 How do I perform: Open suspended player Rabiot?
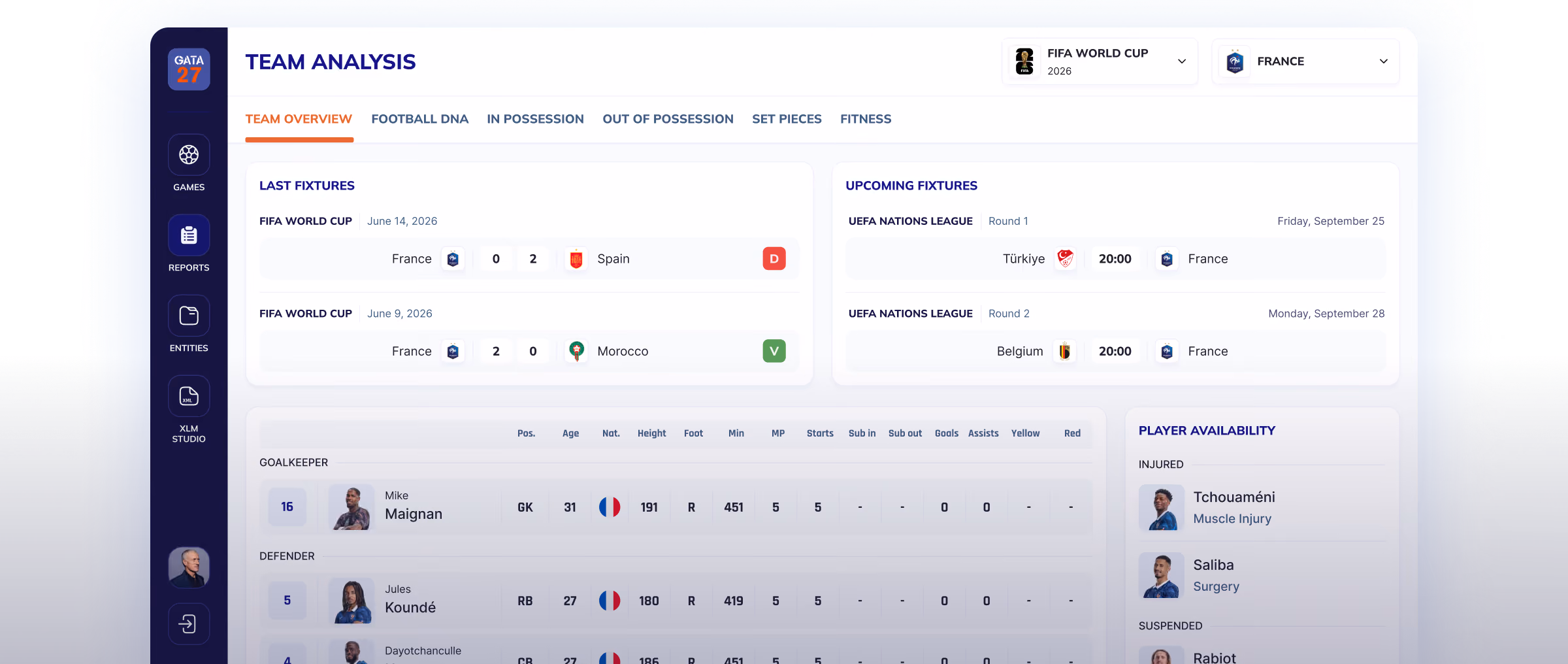pyautogui.click(x=1262, y=656)
